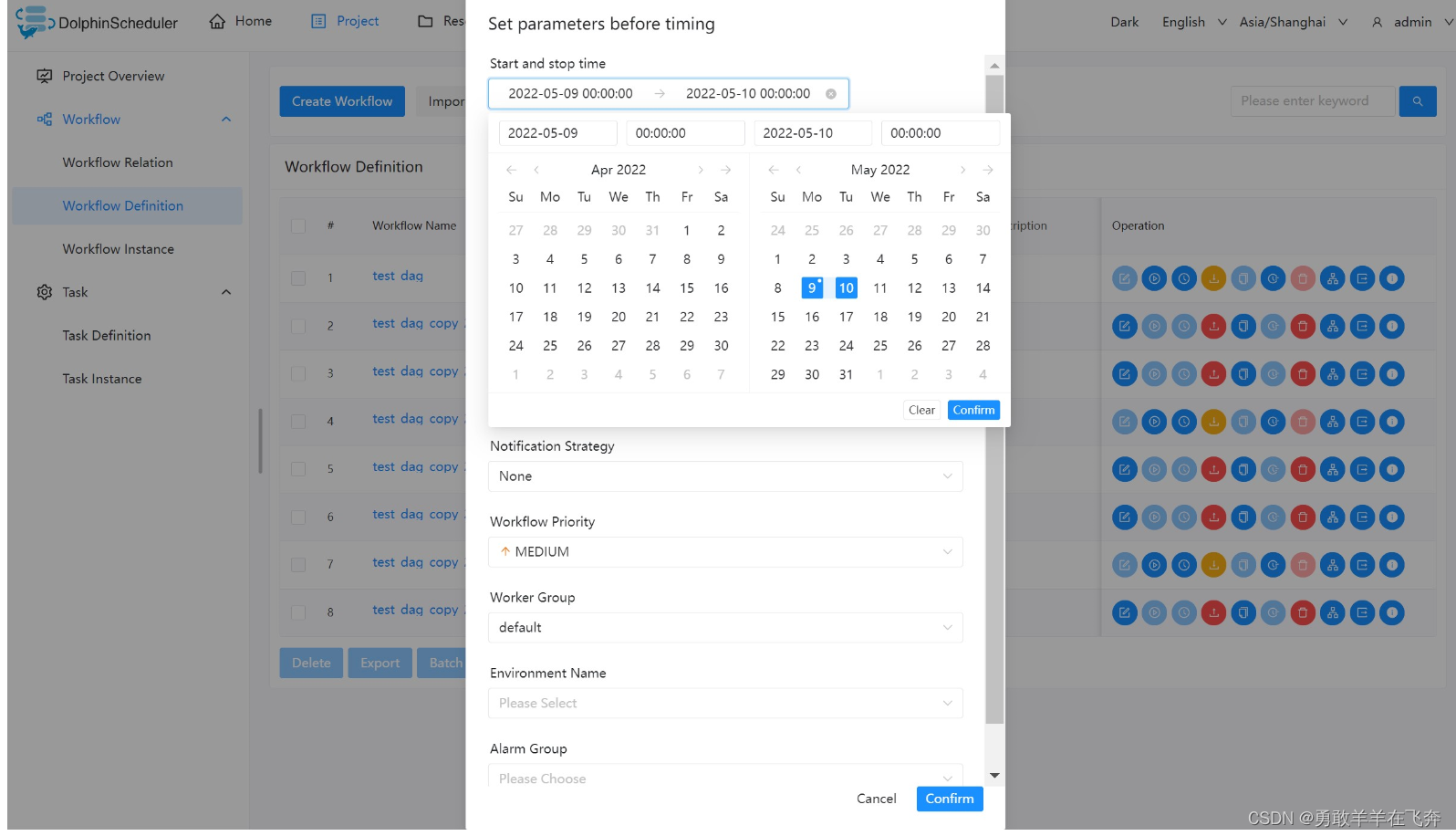1456x836 pixels.
Task: Click the start (run) icon in row 1
Action: tap(1154, 278)
